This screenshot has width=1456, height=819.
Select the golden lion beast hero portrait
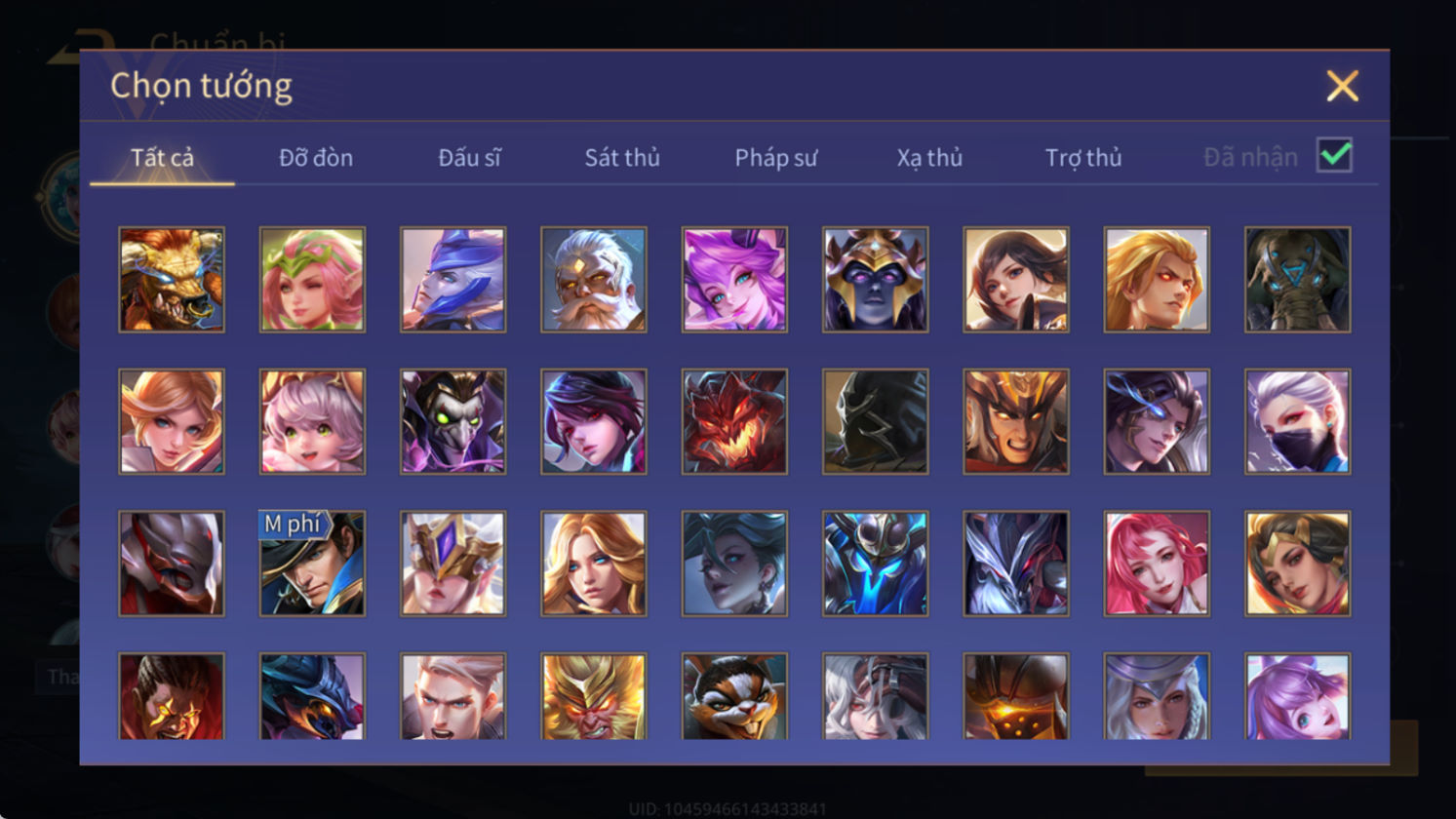(171, 280)
